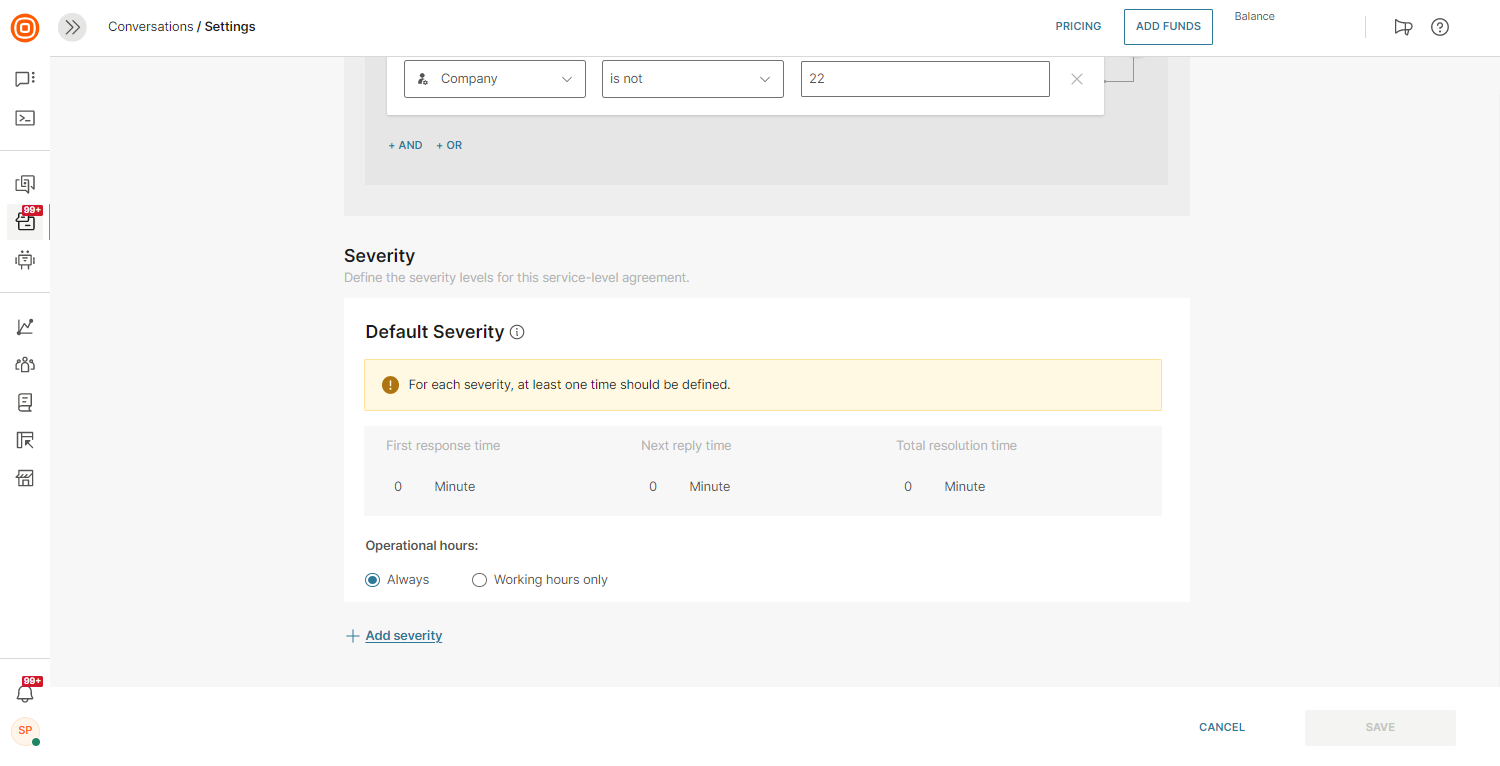
Task: Click the value field containing 22
Action: click(x=925, y=79)
